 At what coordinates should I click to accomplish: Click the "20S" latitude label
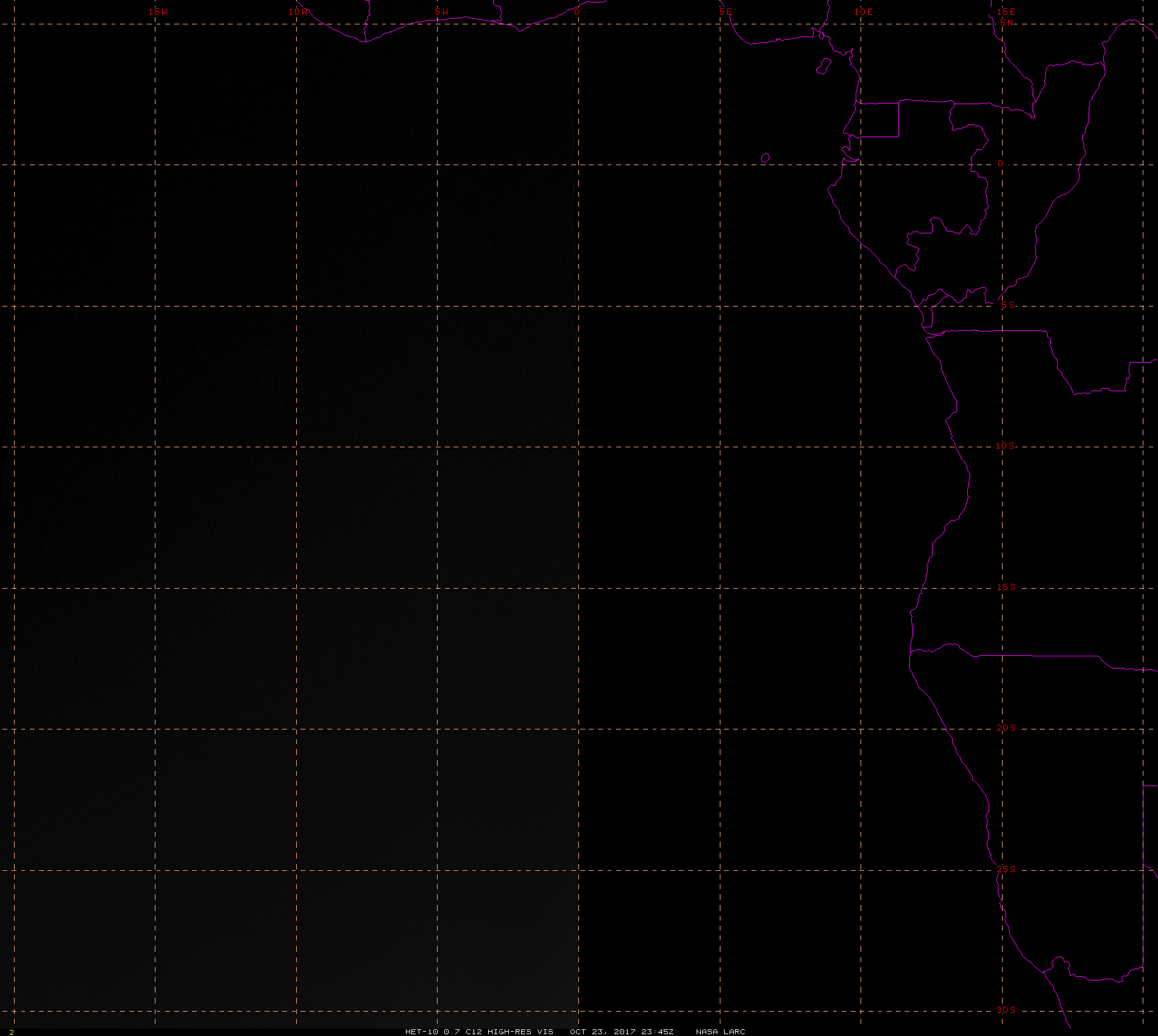(x=1006, y=728)
